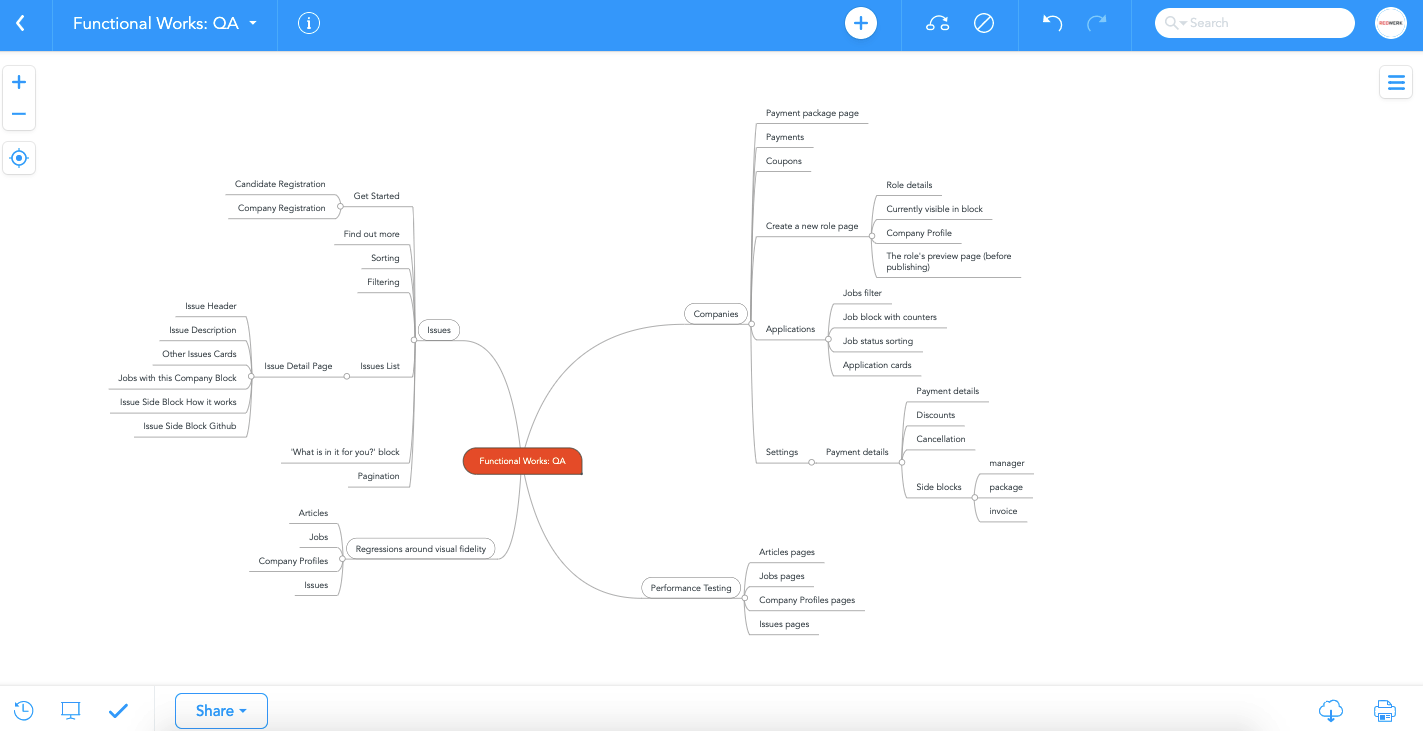Image resolution: width=1423 pixels, height=731 pixels.
Task: Open the Share dropdown button
Action: [x=221, y=711]
